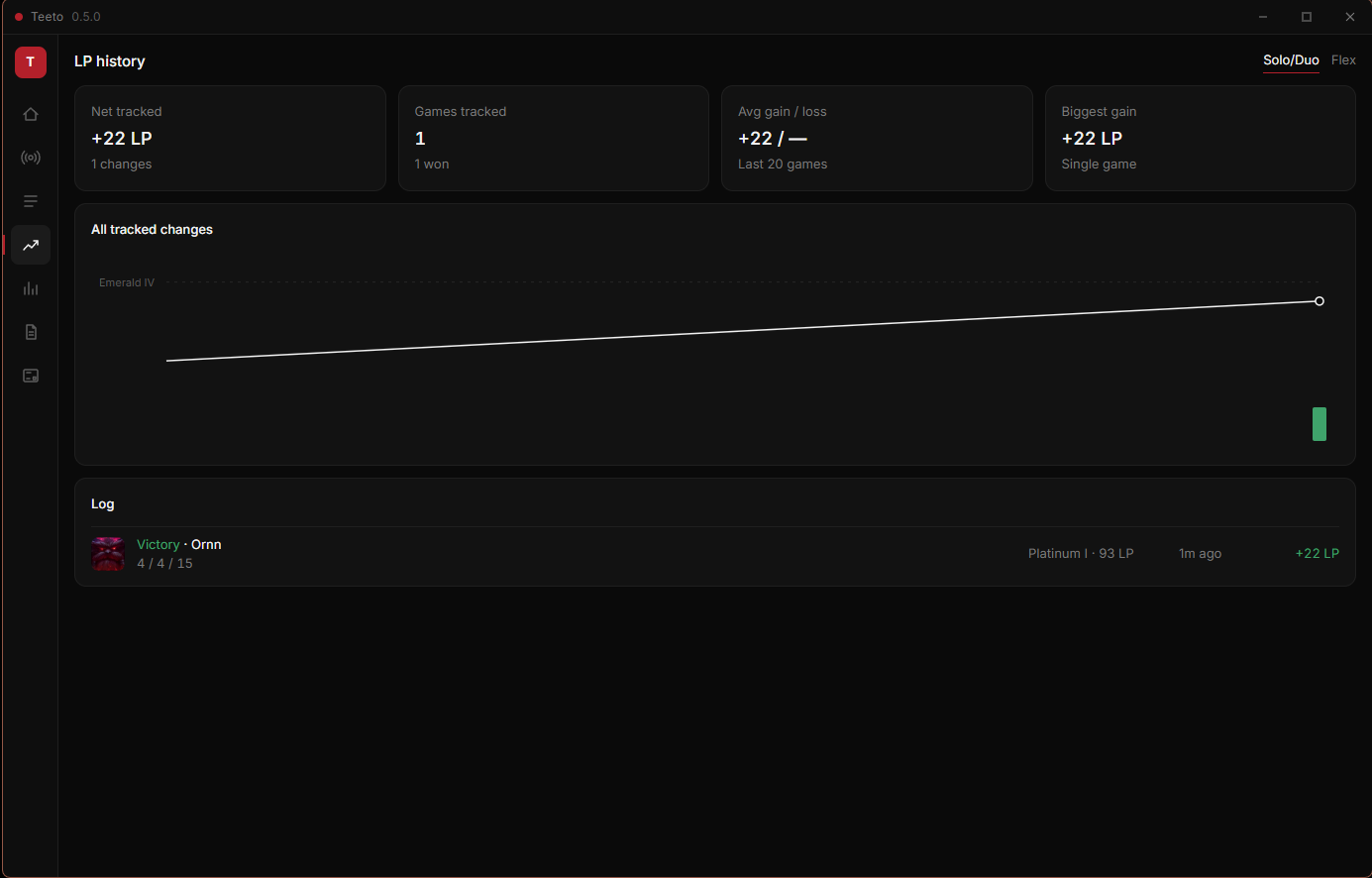Click the +22 LP value in log row
The width and height of the screenshot is (1372, 878).
[1318, 554]
